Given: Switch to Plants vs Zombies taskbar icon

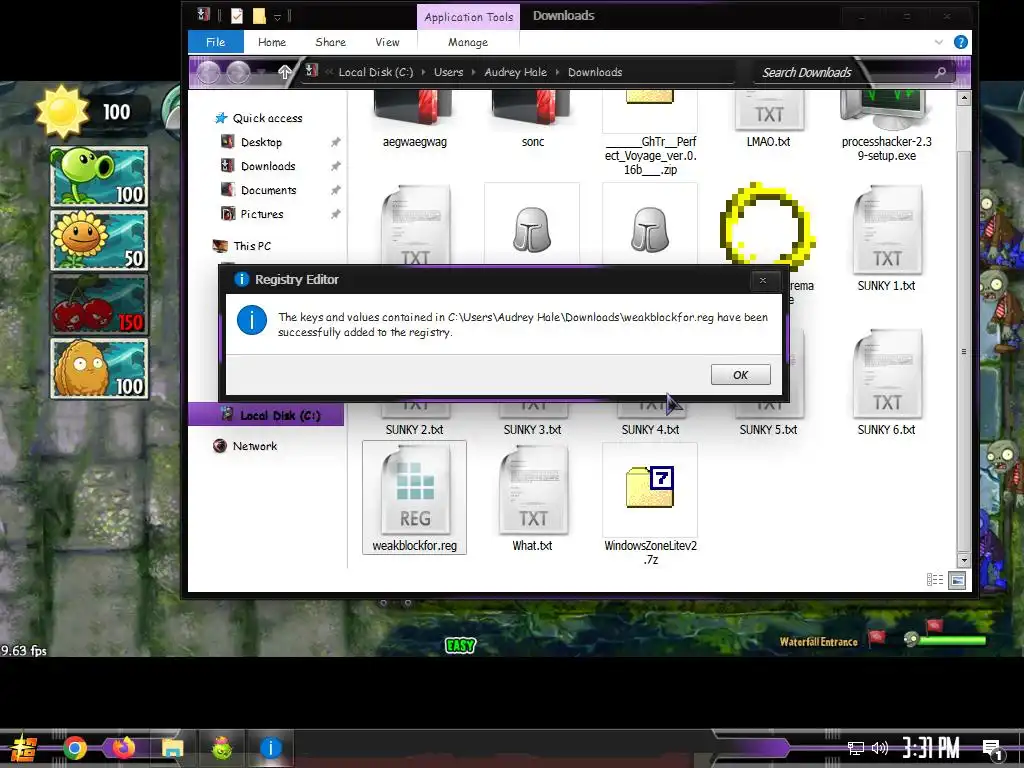Looking at the screenshot, I should 222,748.
